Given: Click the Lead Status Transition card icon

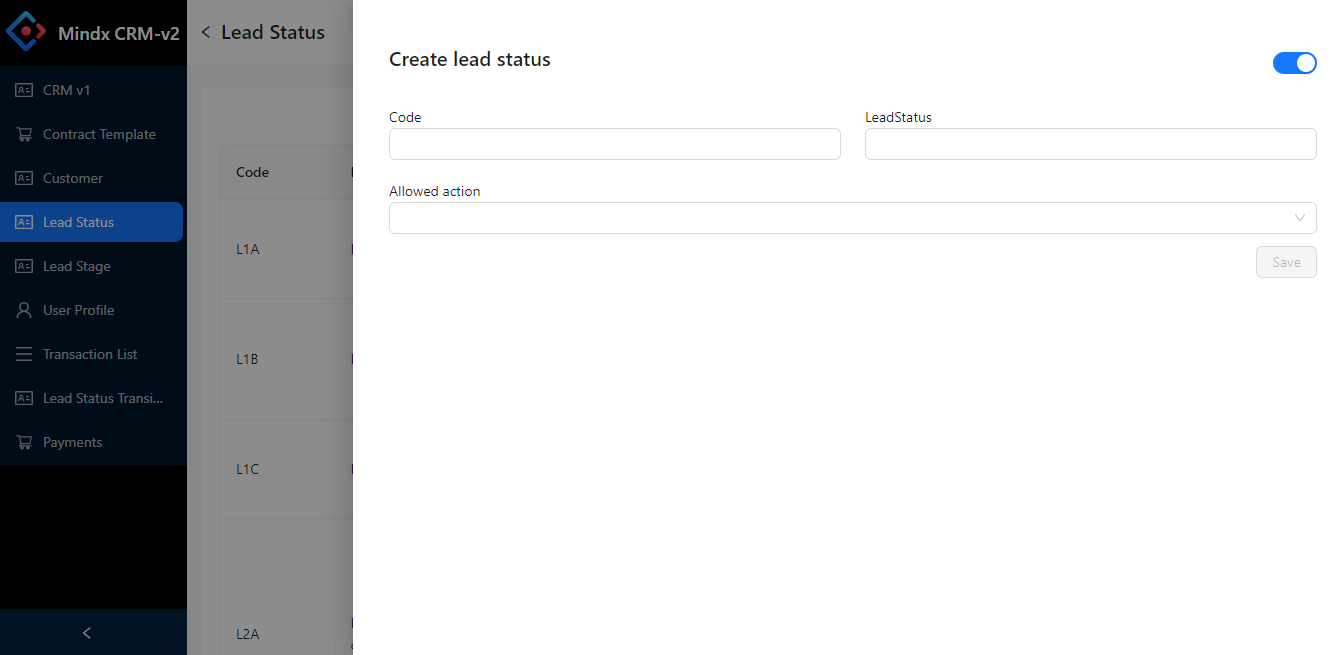Looking at the screenshot, I should click(x=24, y=398).
